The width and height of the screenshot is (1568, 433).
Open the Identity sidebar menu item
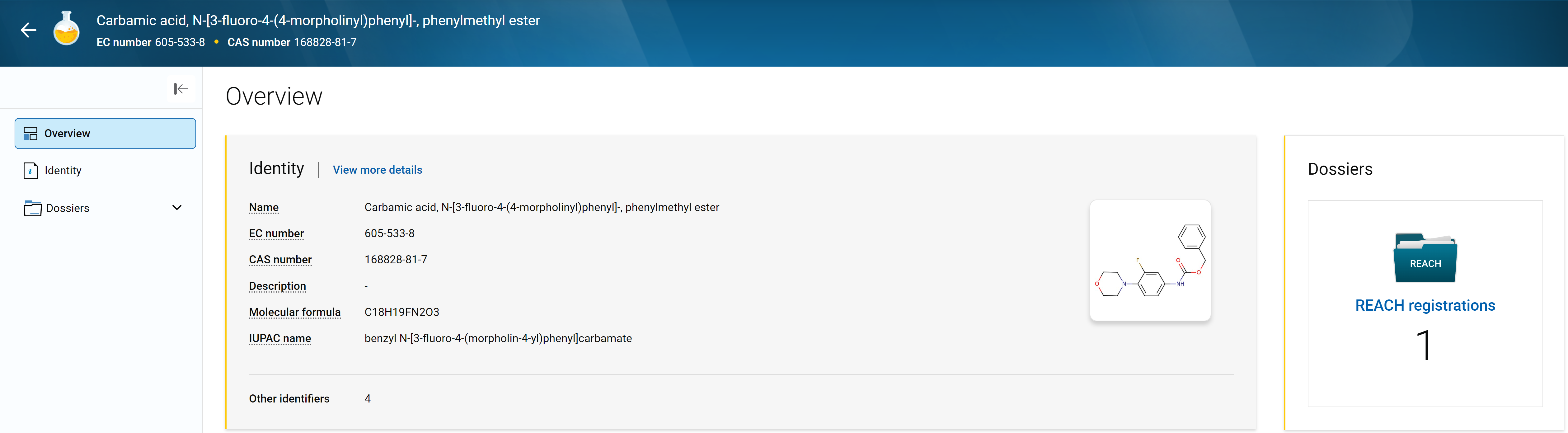click(63, 171)
